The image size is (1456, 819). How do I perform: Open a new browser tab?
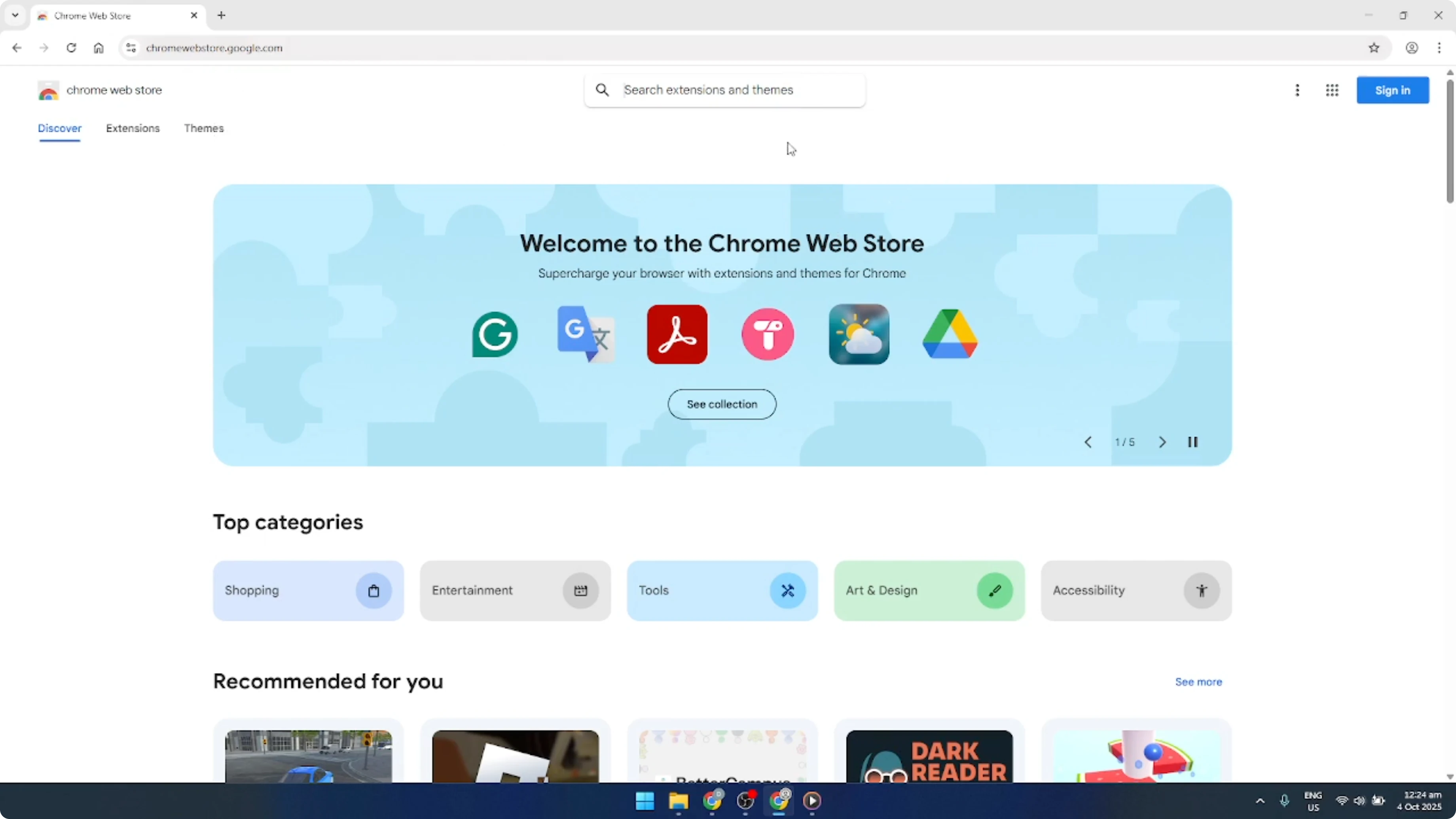tap(222, 15)
